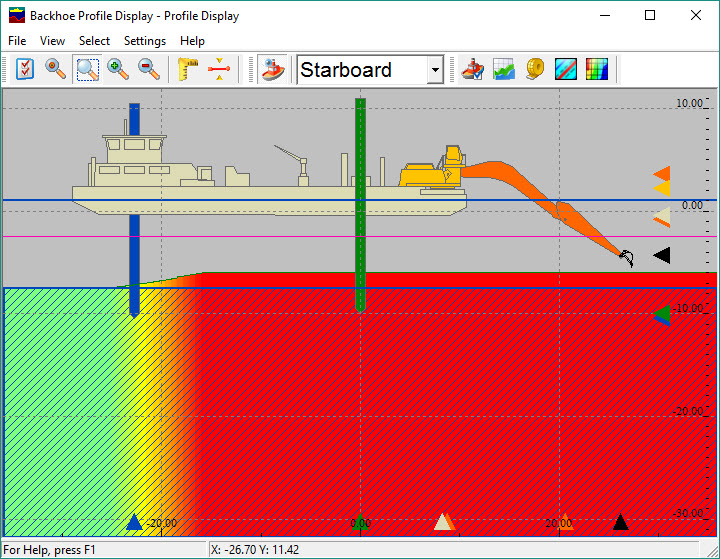Click the green profile chart icon
The width and height of the screenshot is (720, 559).
pyautogui.click(x=504, y=69)
